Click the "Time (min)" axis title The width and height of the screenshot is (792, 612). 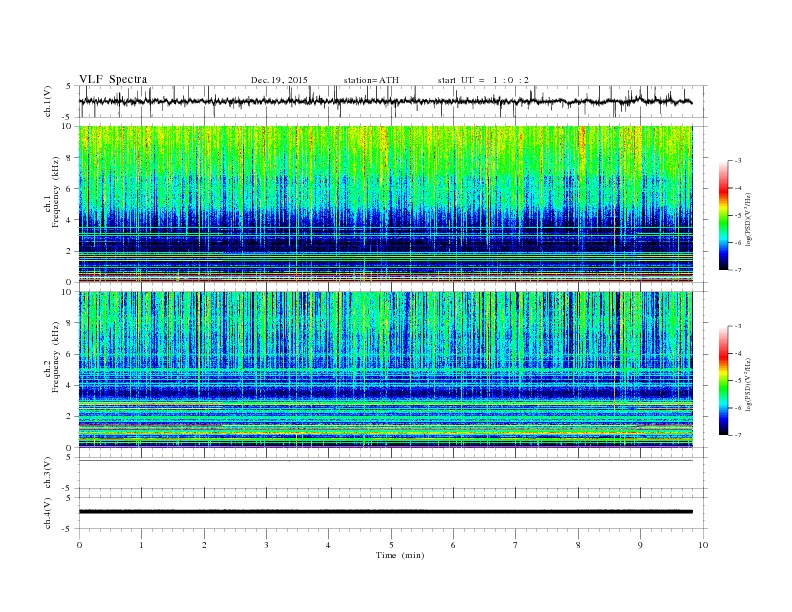click(400, 555)
